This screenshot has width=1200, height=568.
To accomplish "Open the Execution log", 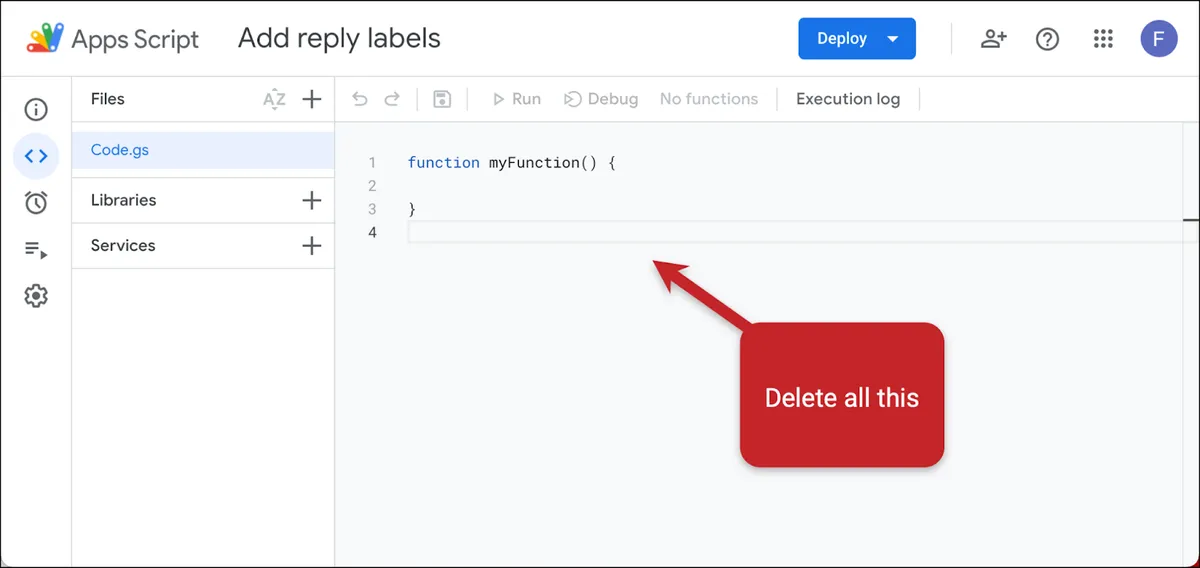I will coord(848,99).
